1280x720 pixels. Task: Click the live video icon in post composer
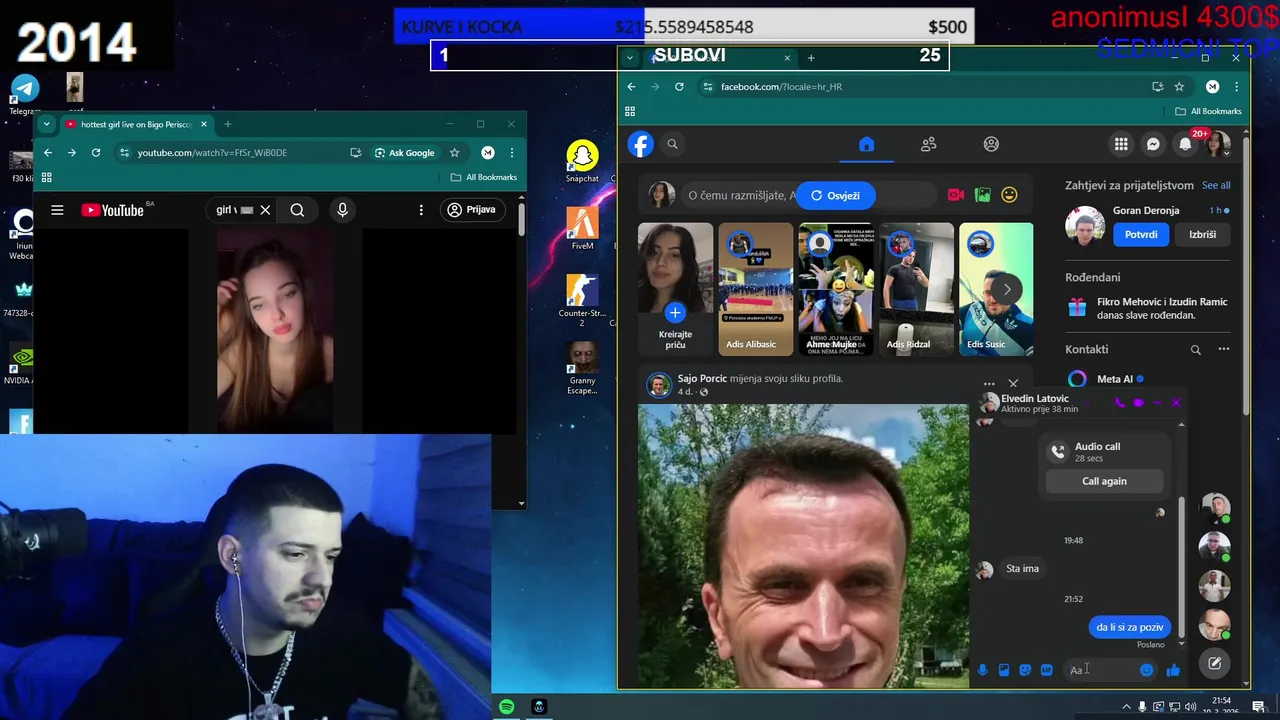956,195
